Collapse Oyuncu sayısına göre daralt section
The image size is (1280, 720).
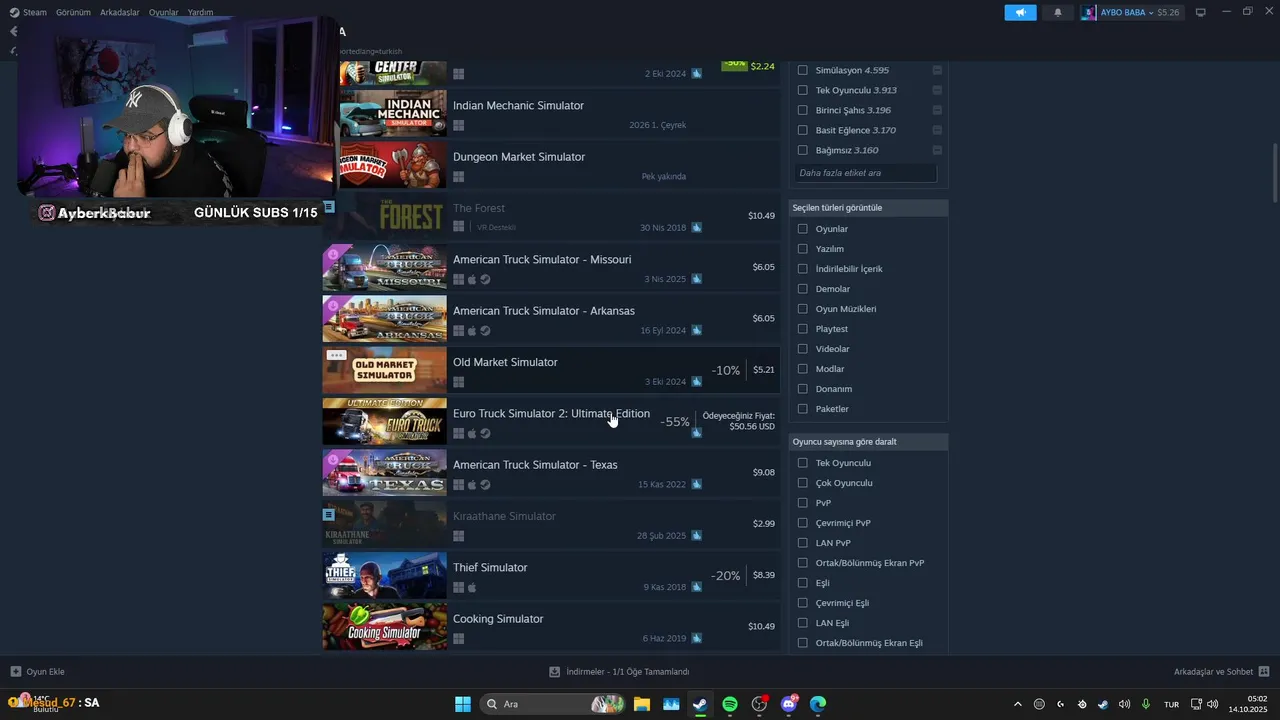pos(868,442)
